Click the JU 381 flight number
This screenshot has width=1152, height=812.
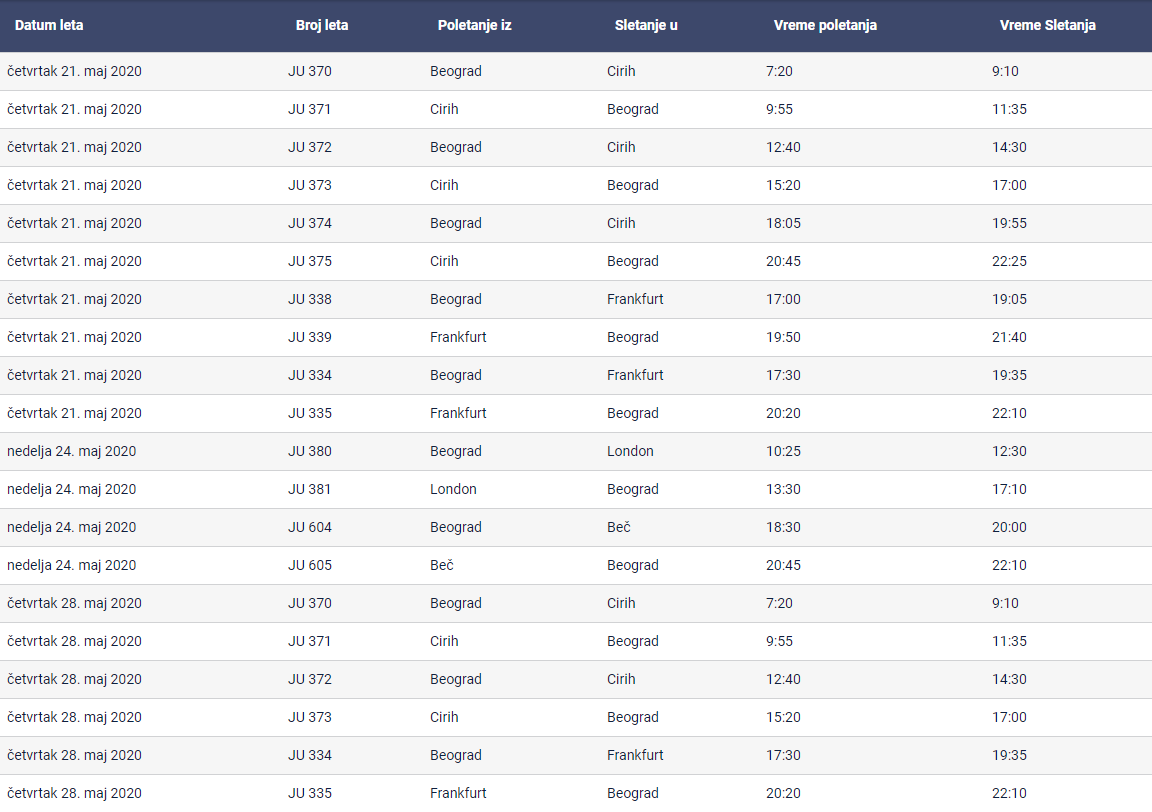point(310,489)
